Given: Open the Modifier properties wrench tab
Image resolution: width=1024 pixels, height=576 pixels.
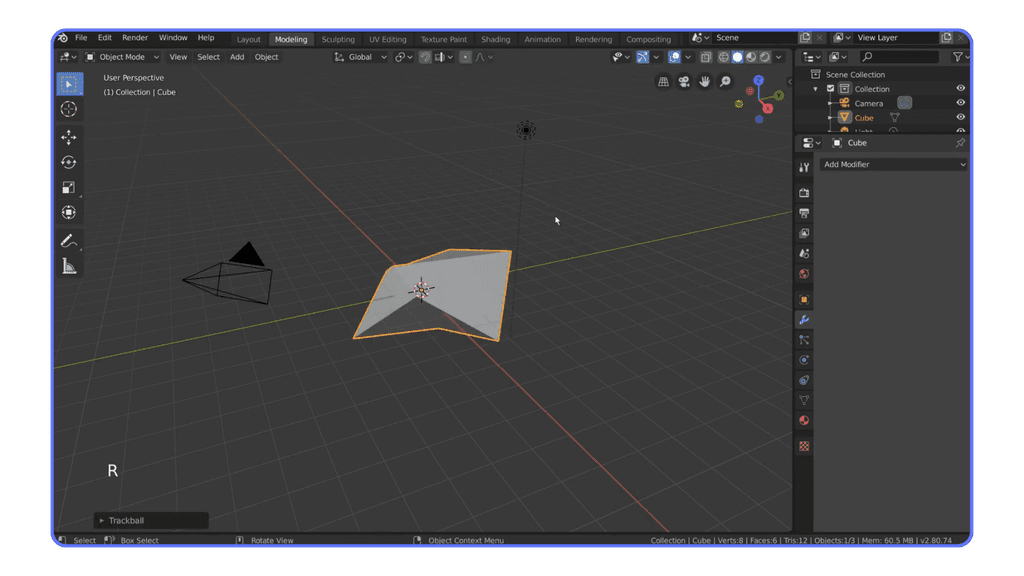Looking at the screenshot, I should pos(804,318).
